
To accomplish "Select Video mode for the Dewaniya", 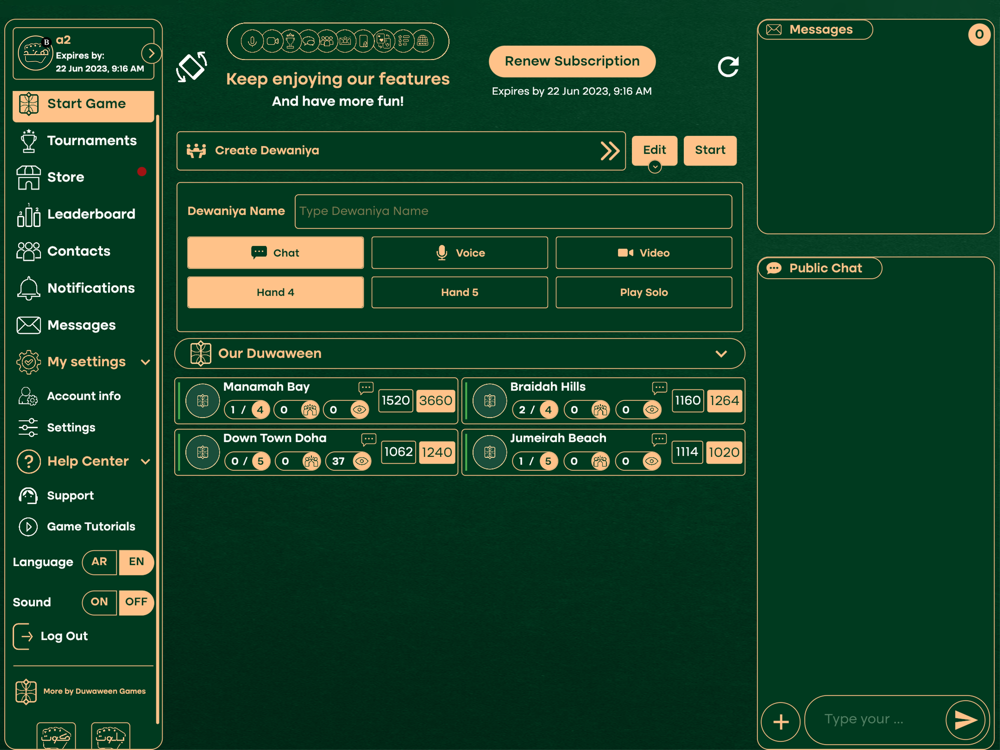I will (x=643, y=253).
